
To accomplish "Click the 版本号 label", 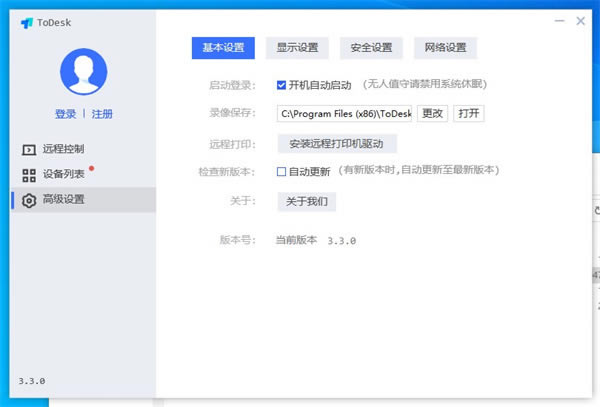I will 238,240.
